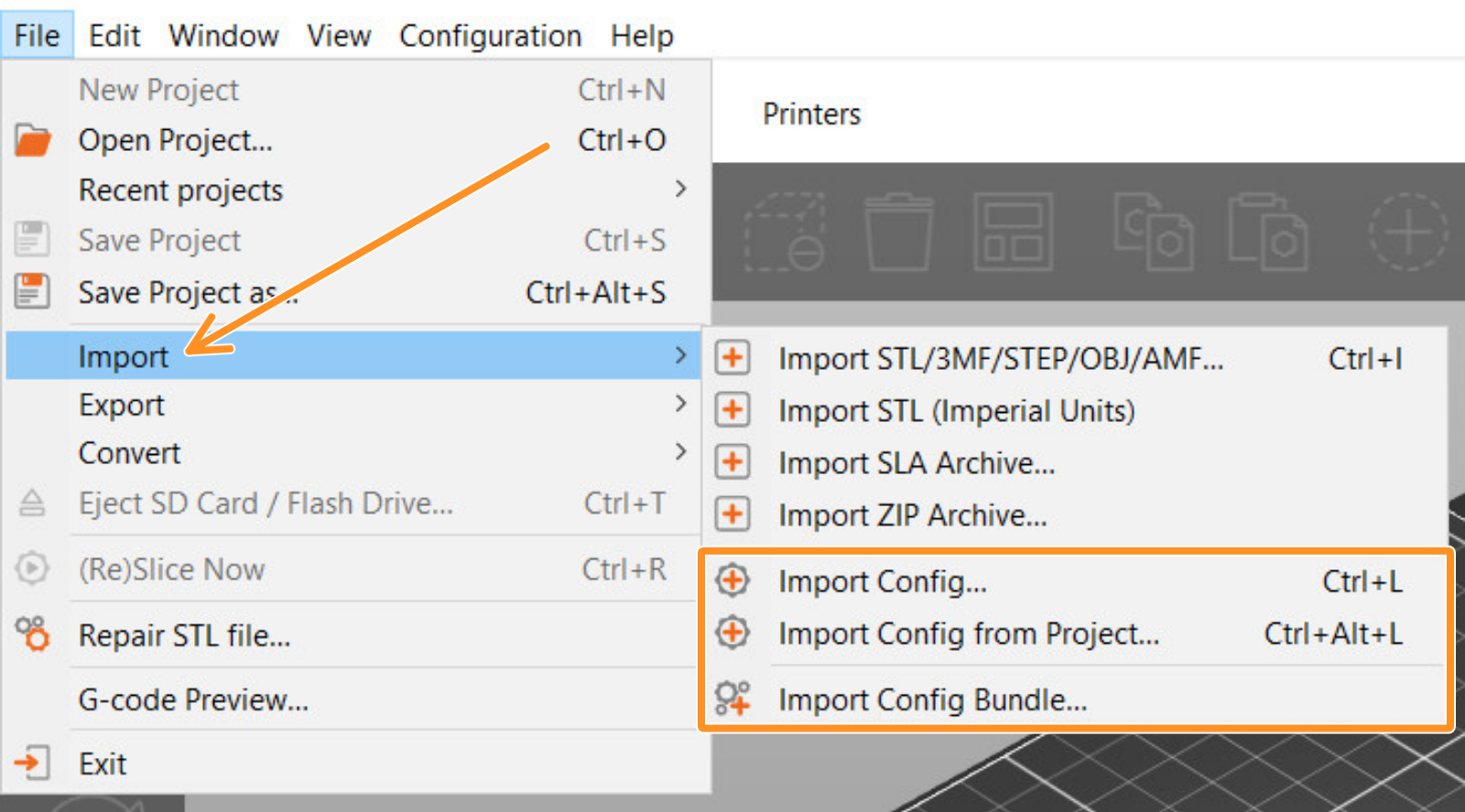Select Import STL/3MF/STEP/OBJ/AMF option

click(1000, 359)
